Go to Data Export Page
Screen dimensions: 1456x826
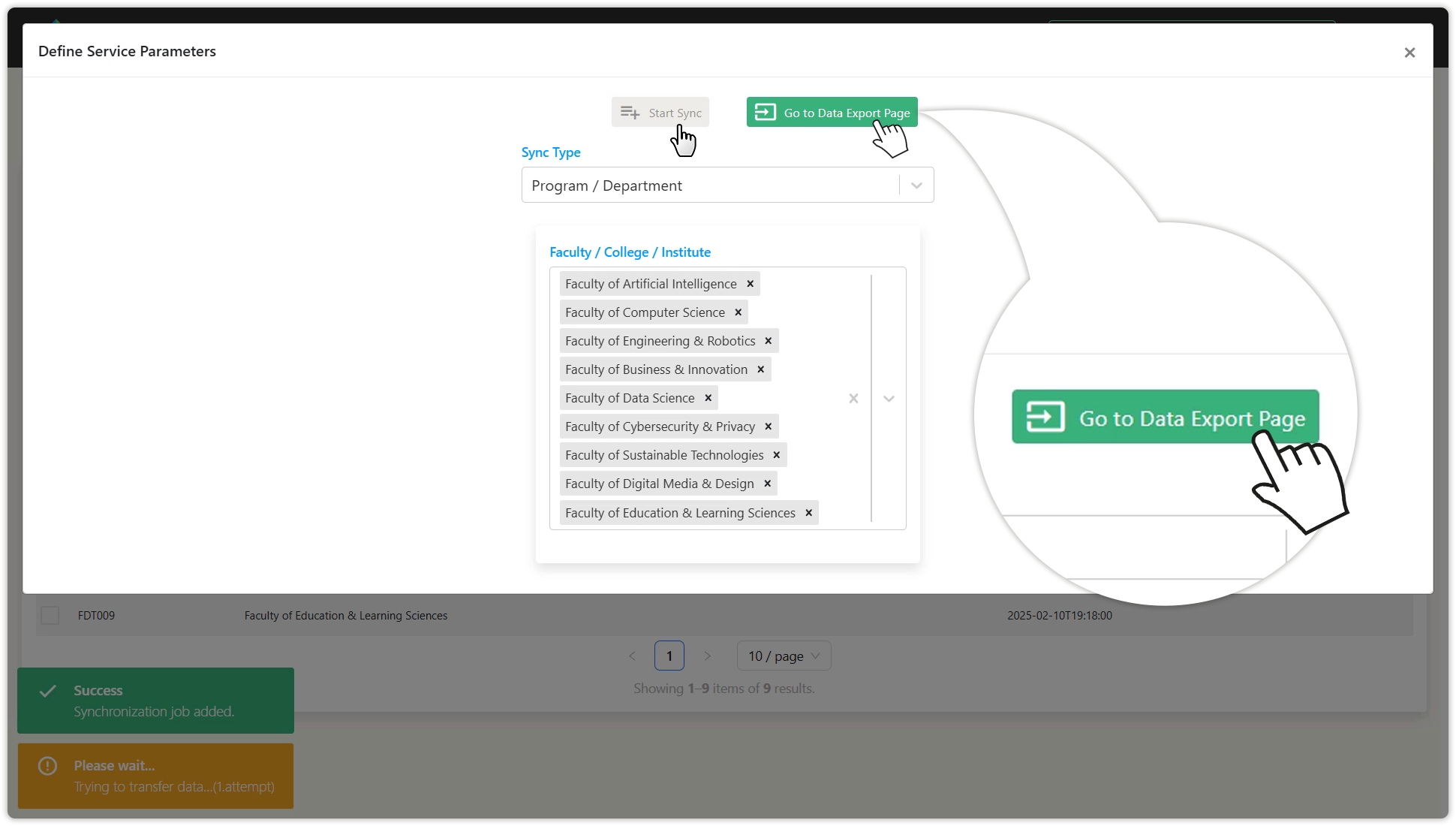(832, 113)
